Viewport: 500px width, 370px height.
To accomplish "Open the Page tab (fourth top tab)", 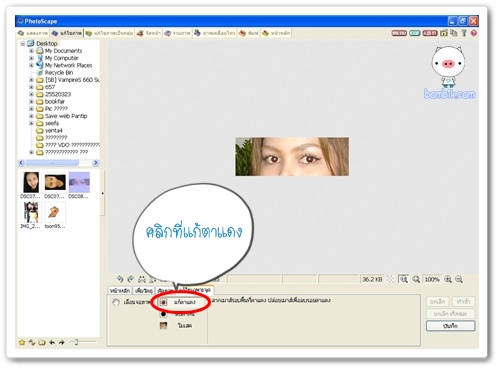I will click(149, 33).
